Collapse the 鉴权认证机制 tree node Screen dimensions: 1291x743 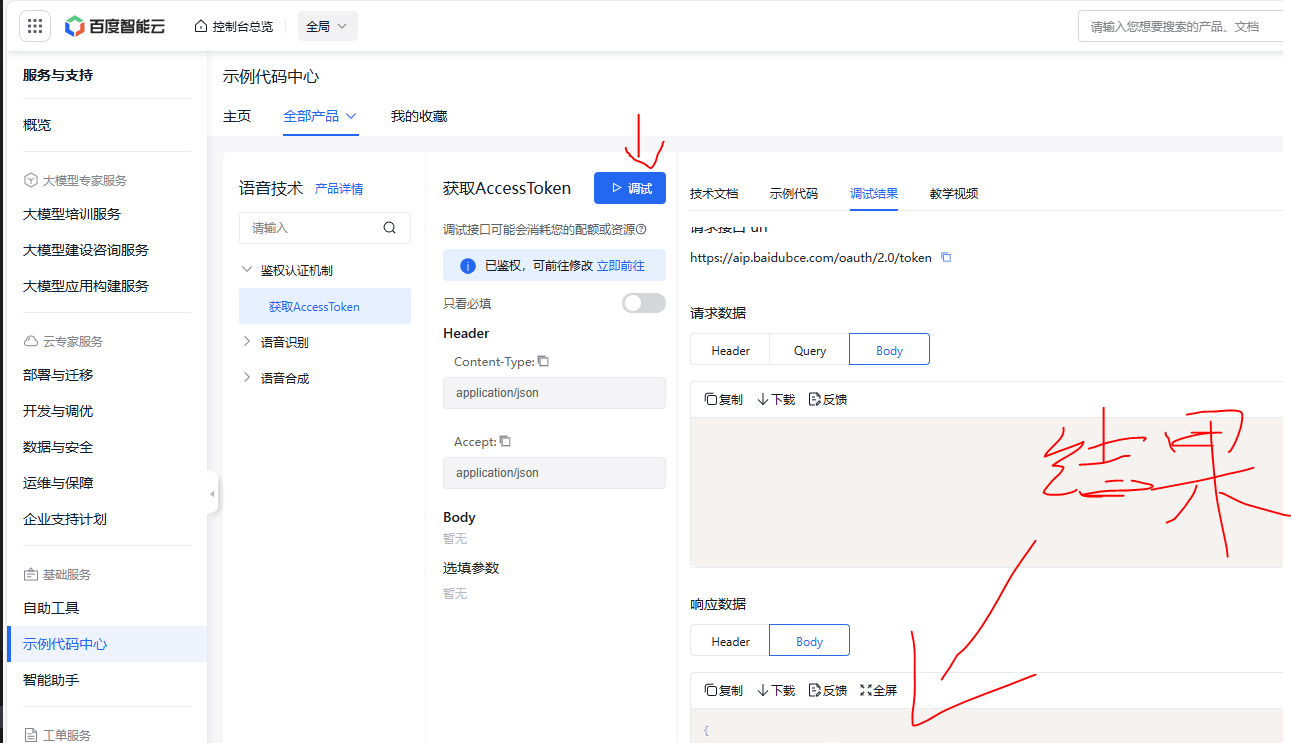[247, 270]
